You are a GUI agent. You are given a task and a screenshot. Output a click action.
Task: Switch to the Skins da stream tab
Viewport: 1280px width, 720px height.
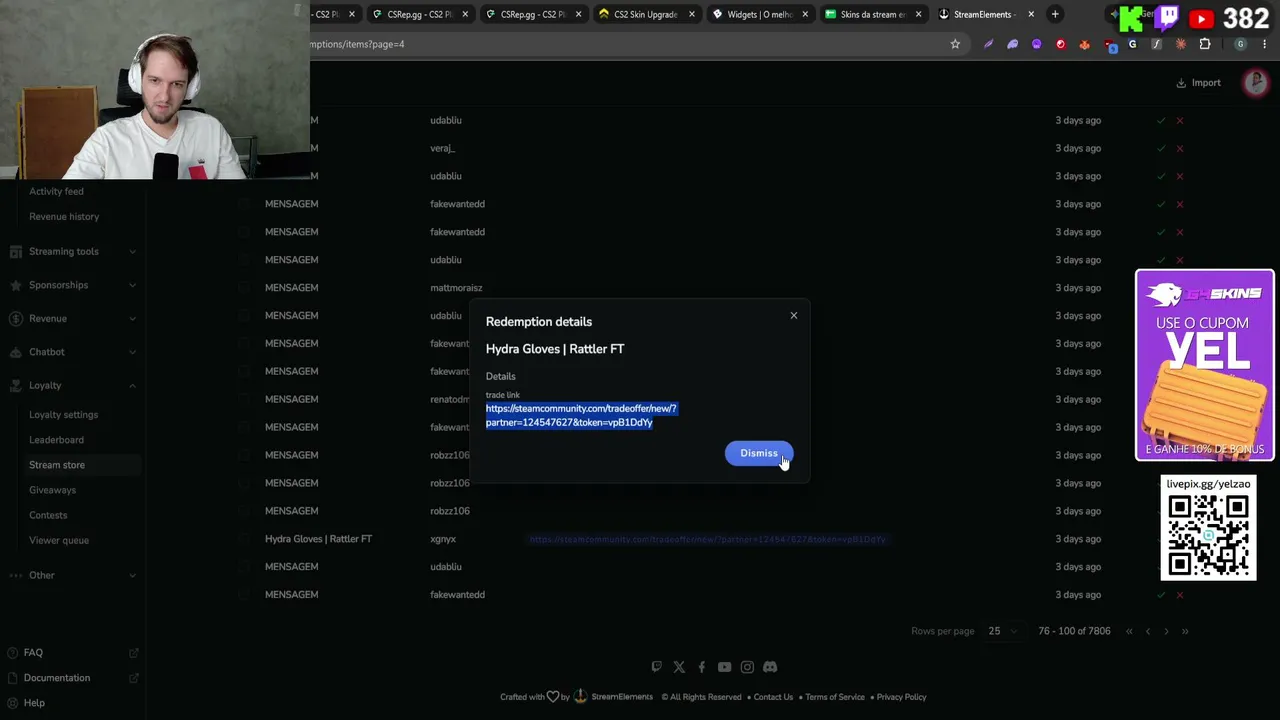(x=873, y=14)
